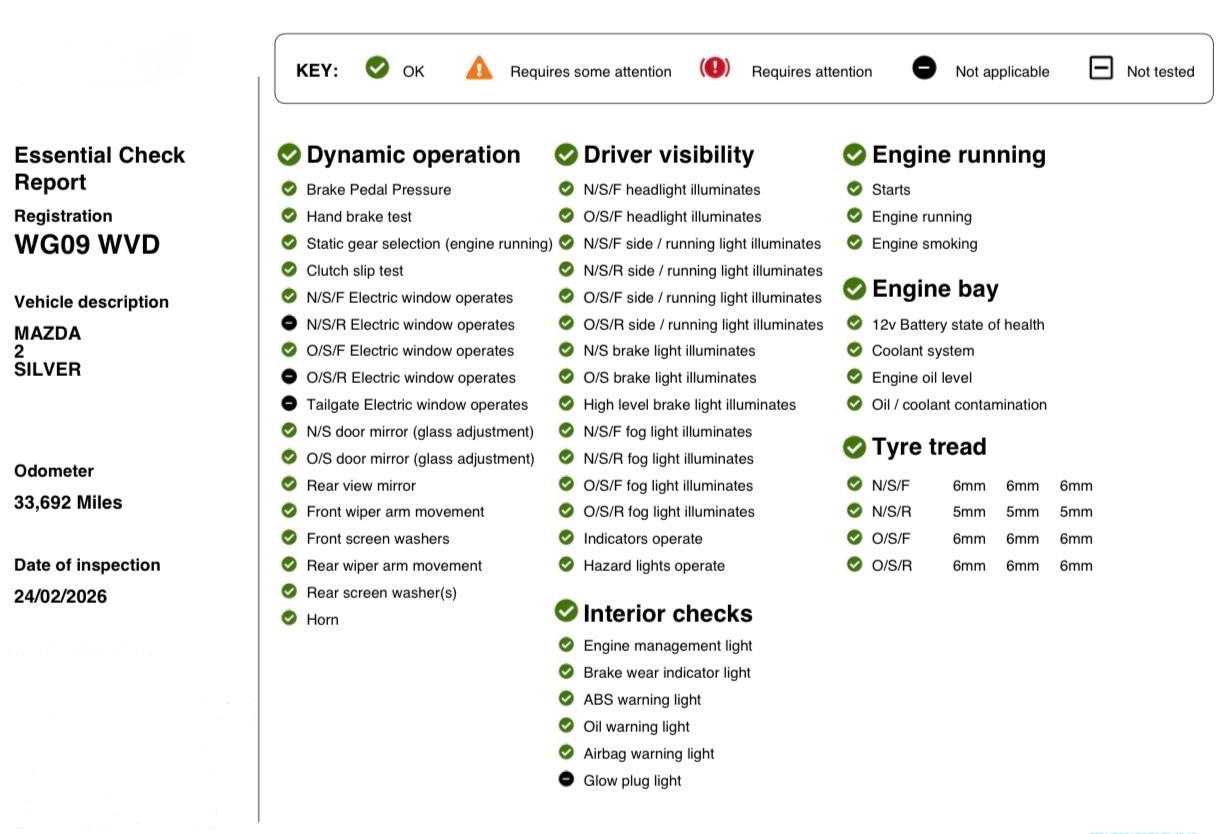Click the black icon beside Glow plug light

(x=566, y=780)
